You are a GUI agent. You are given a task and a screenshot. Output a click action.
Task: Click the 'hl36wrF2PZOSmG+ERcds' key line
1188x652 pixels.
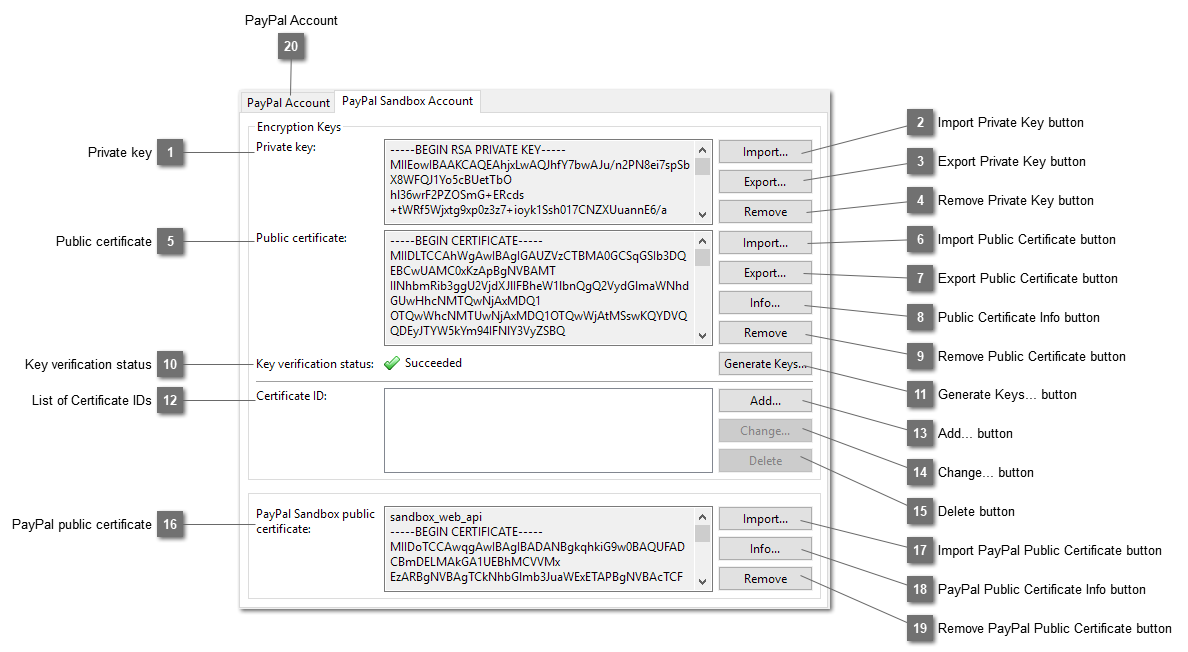457,195
